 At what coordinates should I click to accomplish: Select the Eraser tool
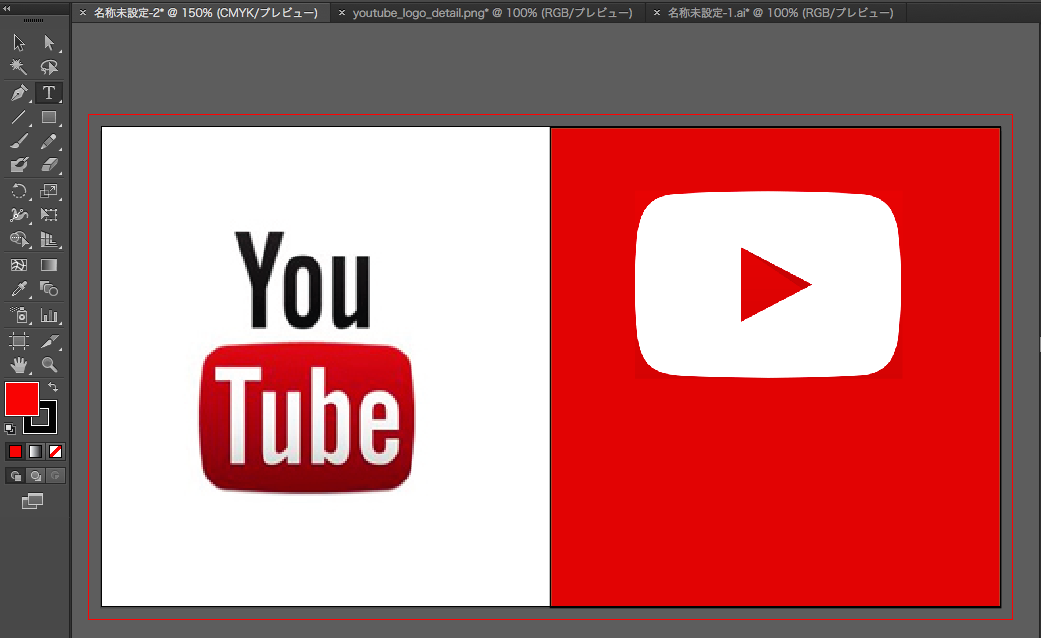pyautogui.click(x=49, y=165)
